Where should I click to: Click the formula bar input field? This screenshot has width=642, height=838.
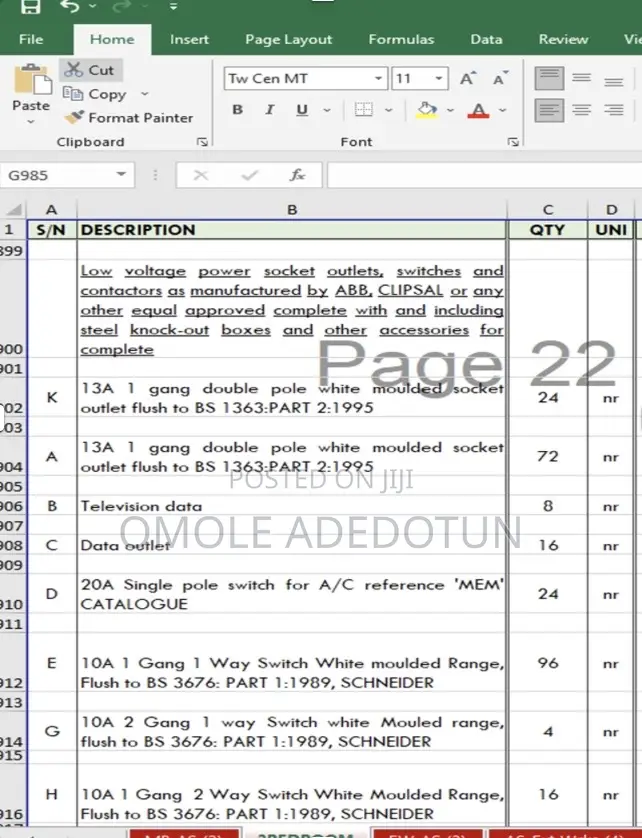pyautogui.click(x=484, y=175)
